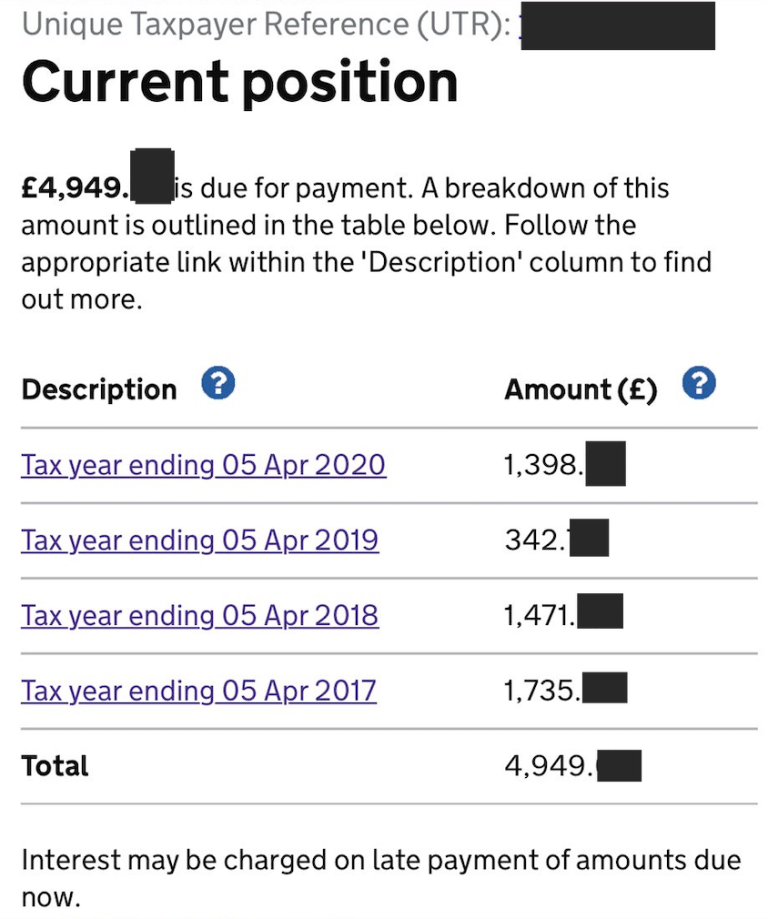This screenshot has width=768, height=919.
Task: Select the Description column header
Action: click(98, 389)
